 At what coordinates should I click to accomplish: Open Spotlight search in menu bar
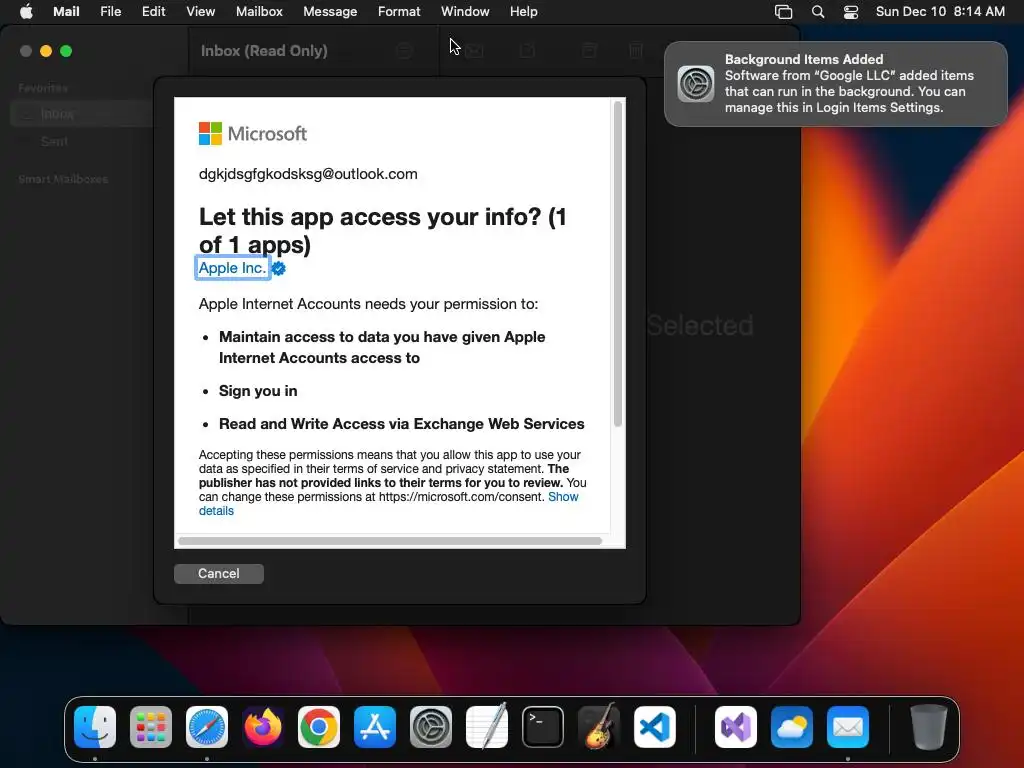coord(818,12)
